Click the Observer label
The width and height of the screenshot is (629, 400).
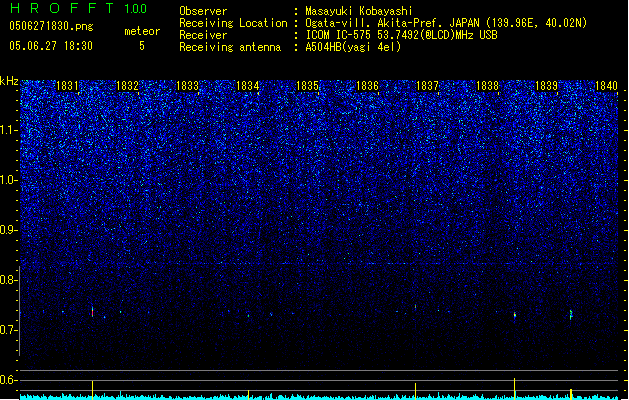[x=203, y=11]
